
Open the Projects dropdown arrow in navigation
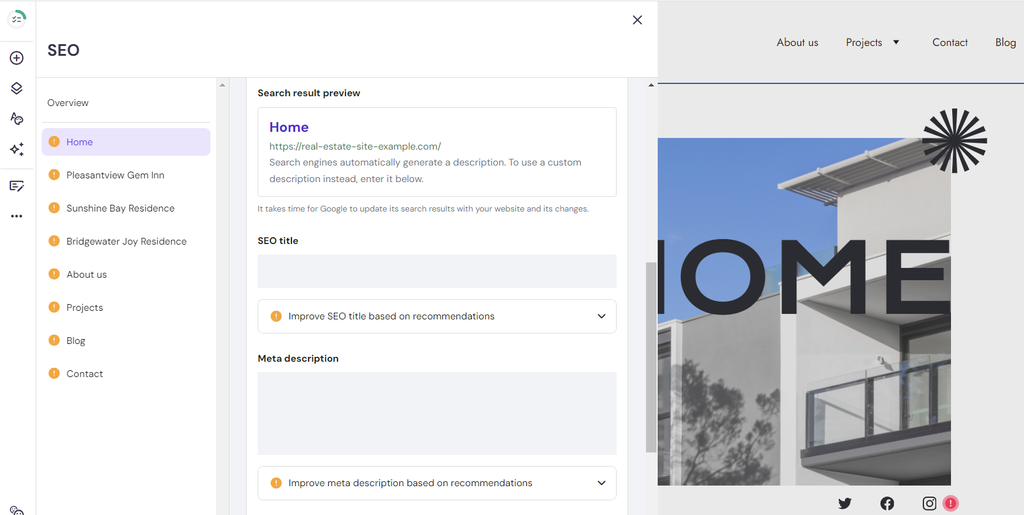click(x=896, y=42)
